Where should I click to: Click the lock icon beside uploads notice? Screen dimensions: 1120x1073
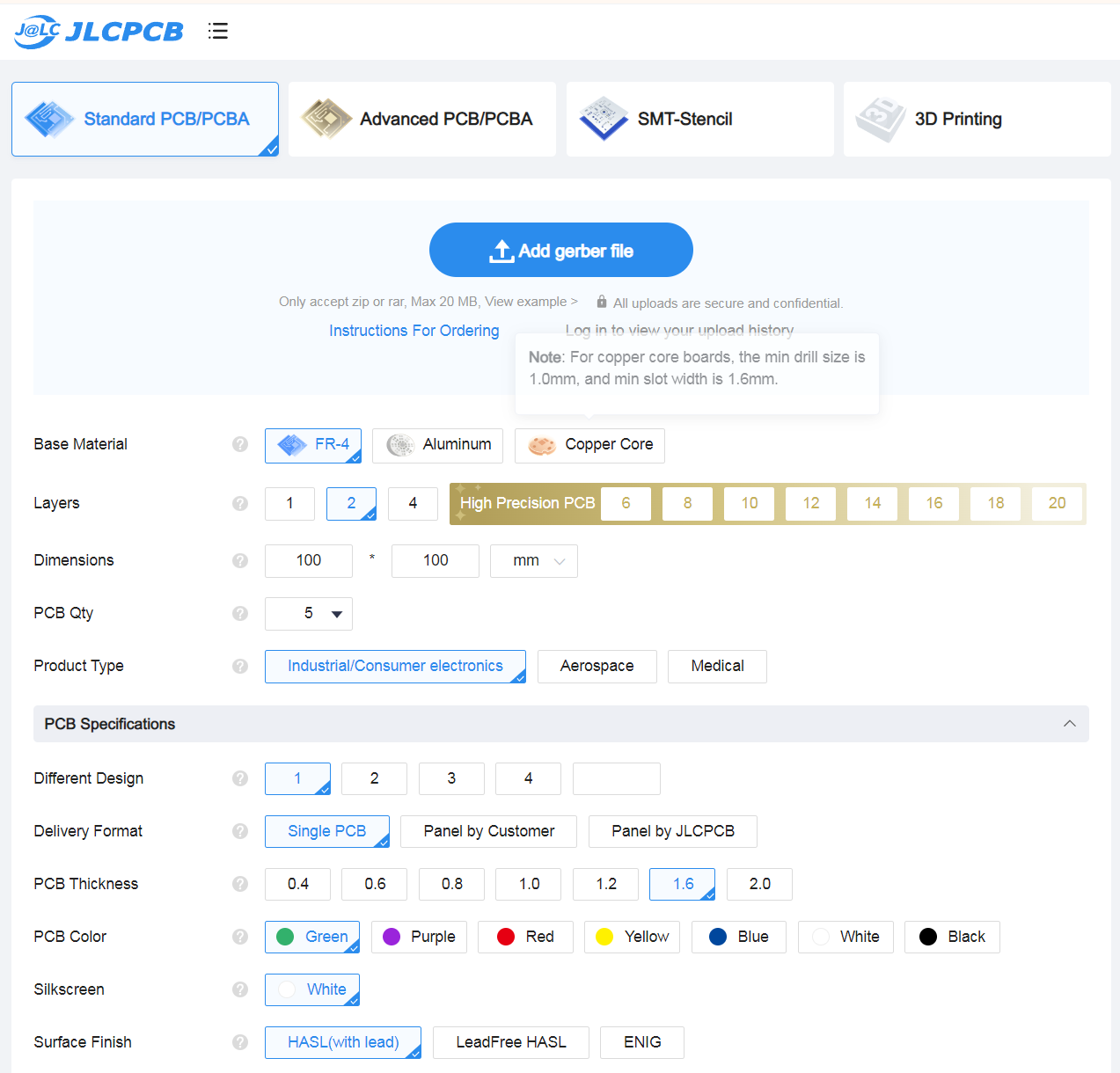pos(602,302)
